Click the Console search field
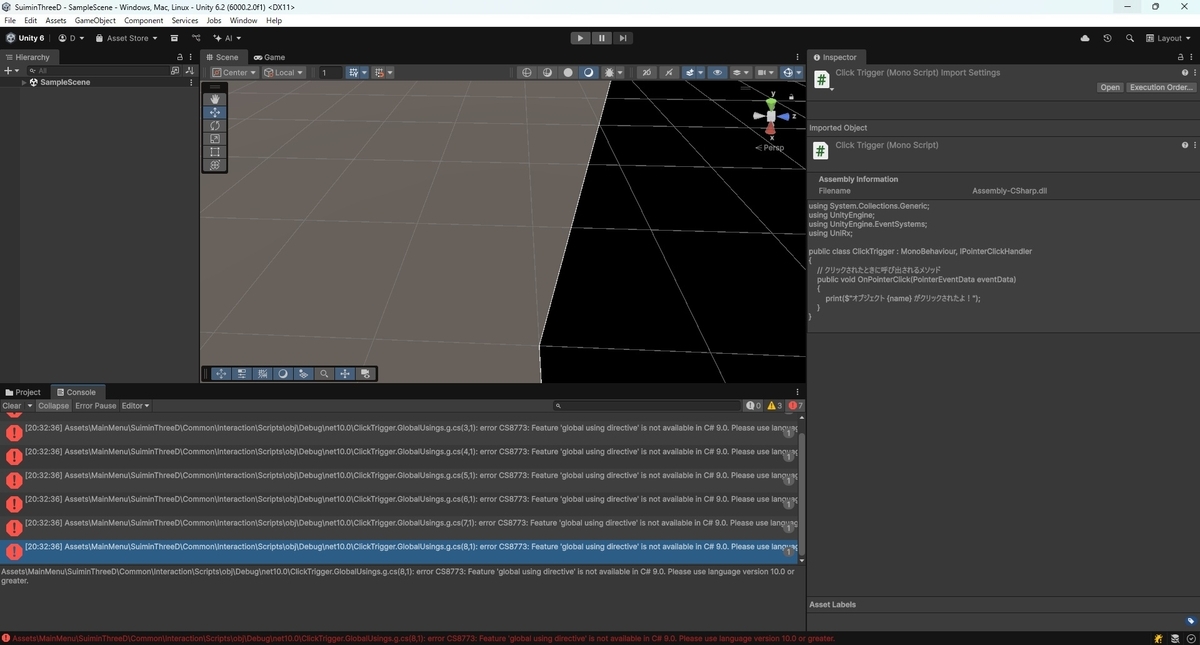Screen dimensions: 1200x645 [x=648, y=406]
